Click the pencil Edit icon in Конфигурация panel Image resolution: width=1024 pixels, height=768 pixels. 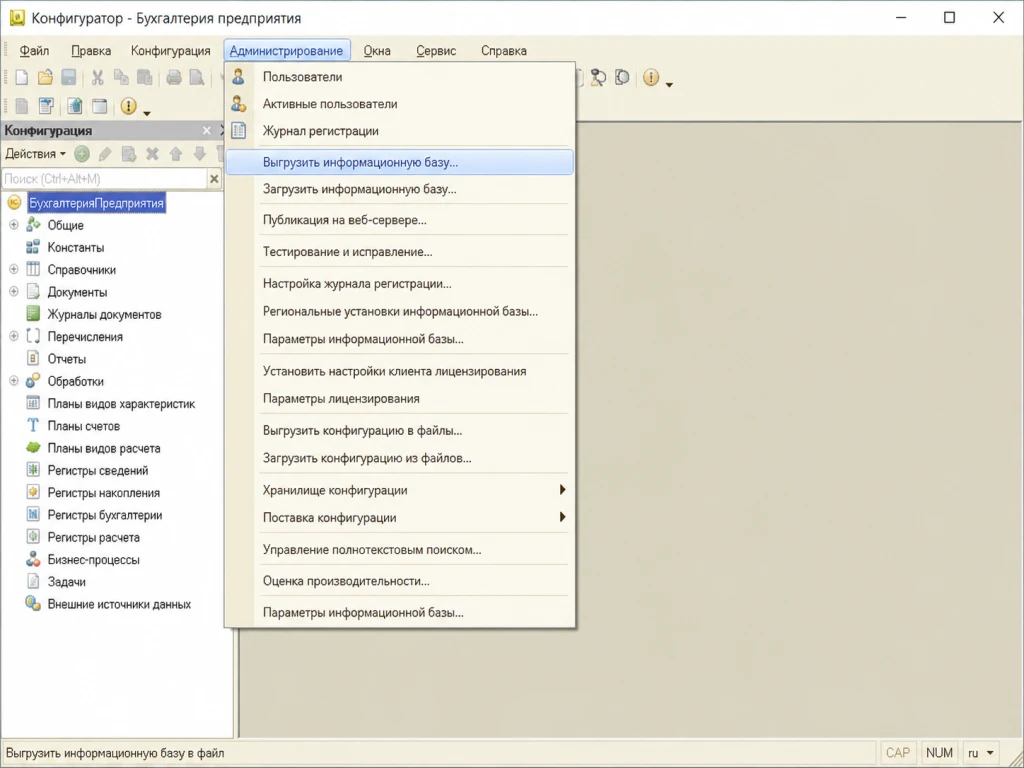tap(104, 155)
